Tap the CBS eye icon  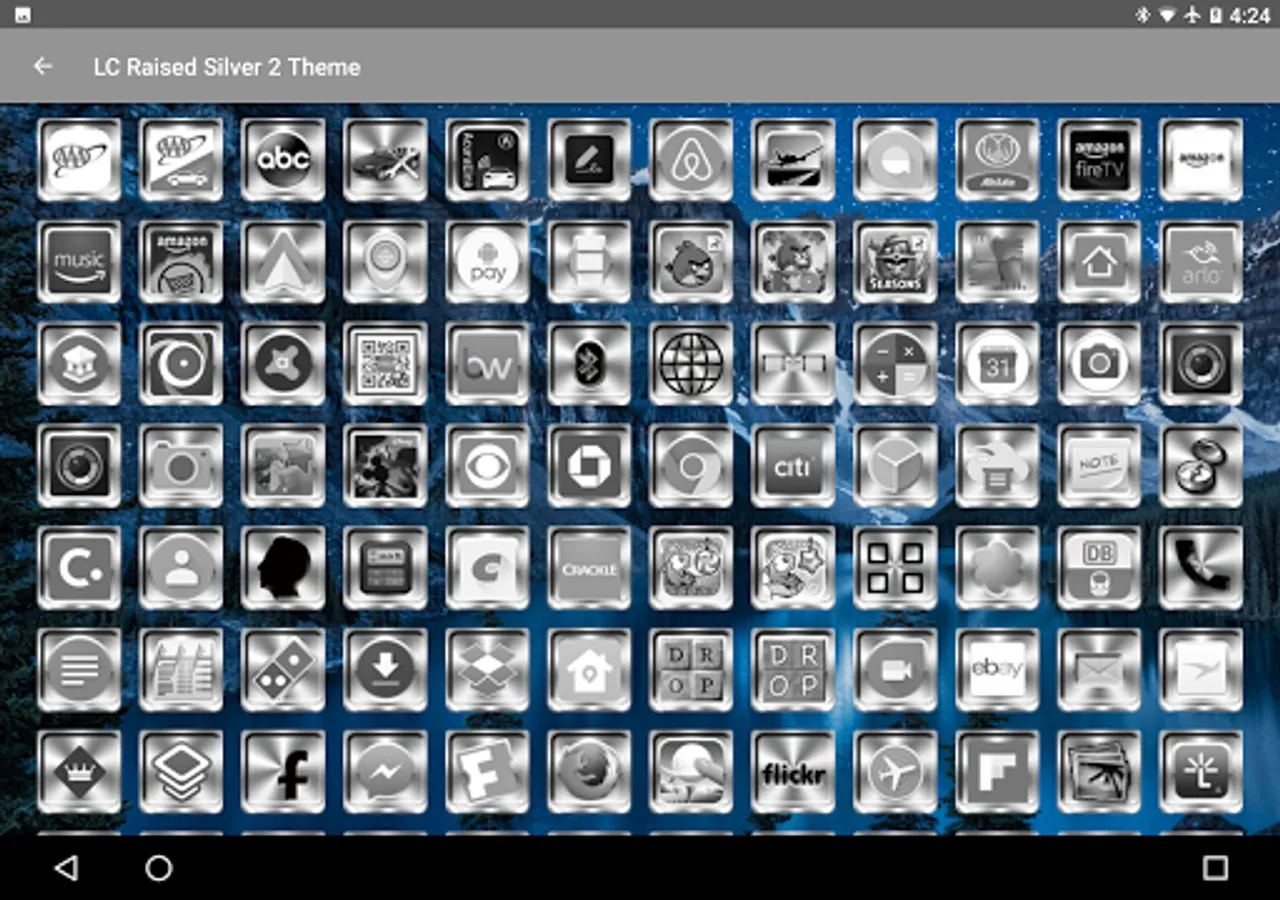click(x=487, y=466)
